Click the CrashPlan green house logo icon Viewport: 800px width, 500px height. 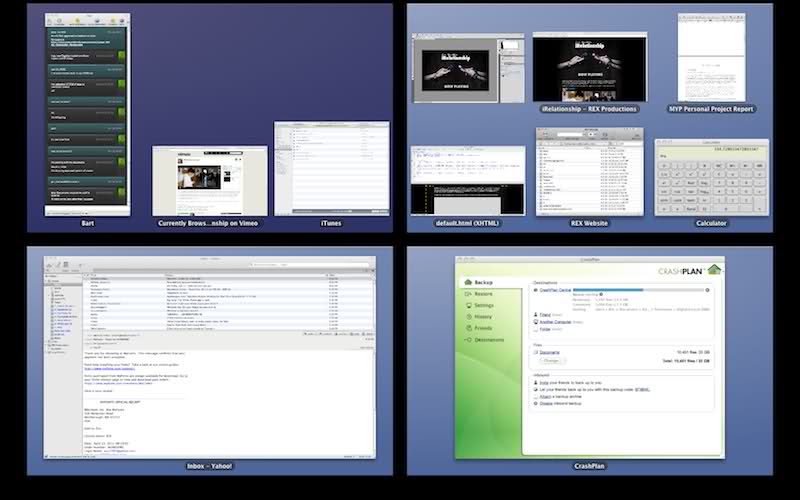point(714,269)
